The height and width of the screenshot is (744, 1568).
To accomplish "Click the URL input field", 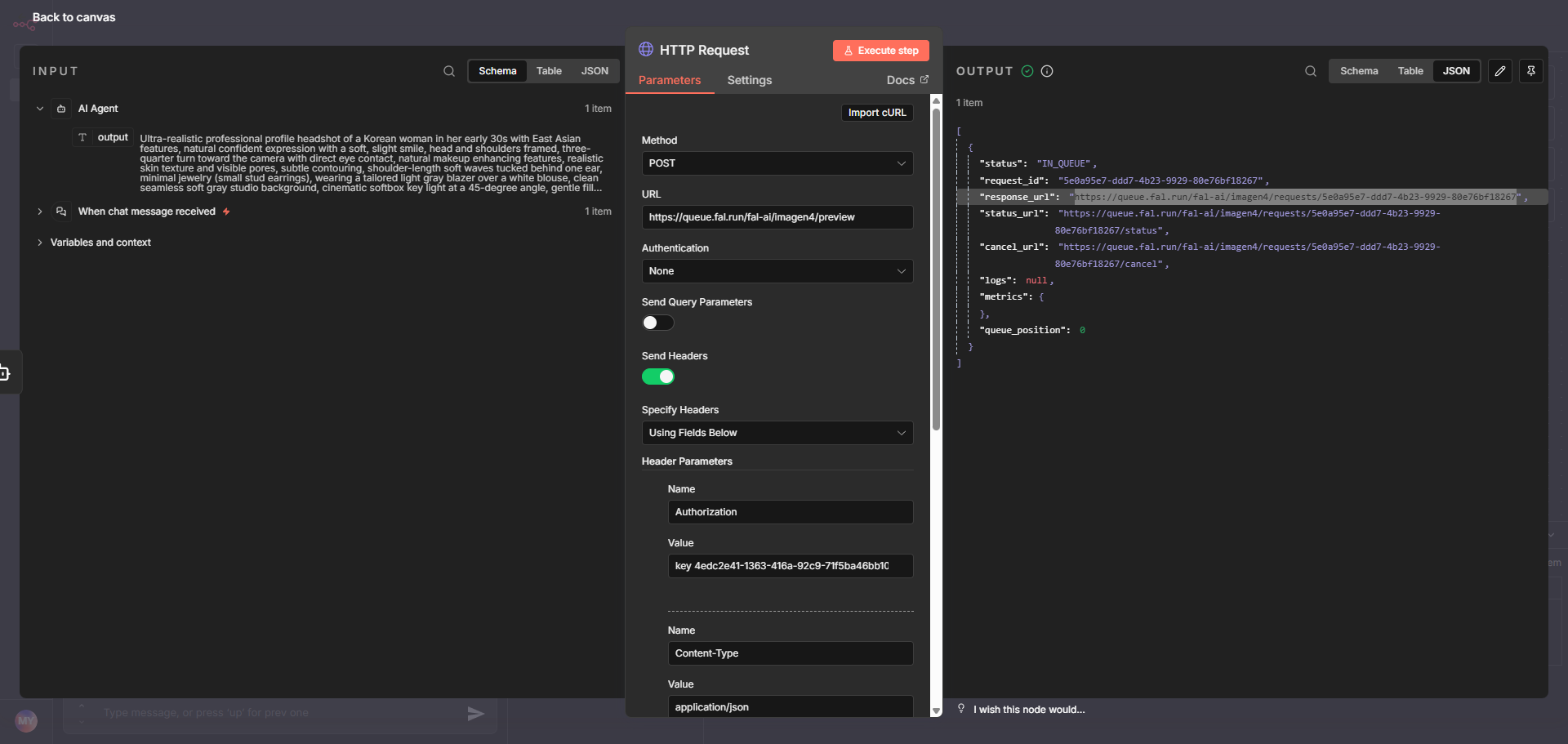I will tap(777, 217).
